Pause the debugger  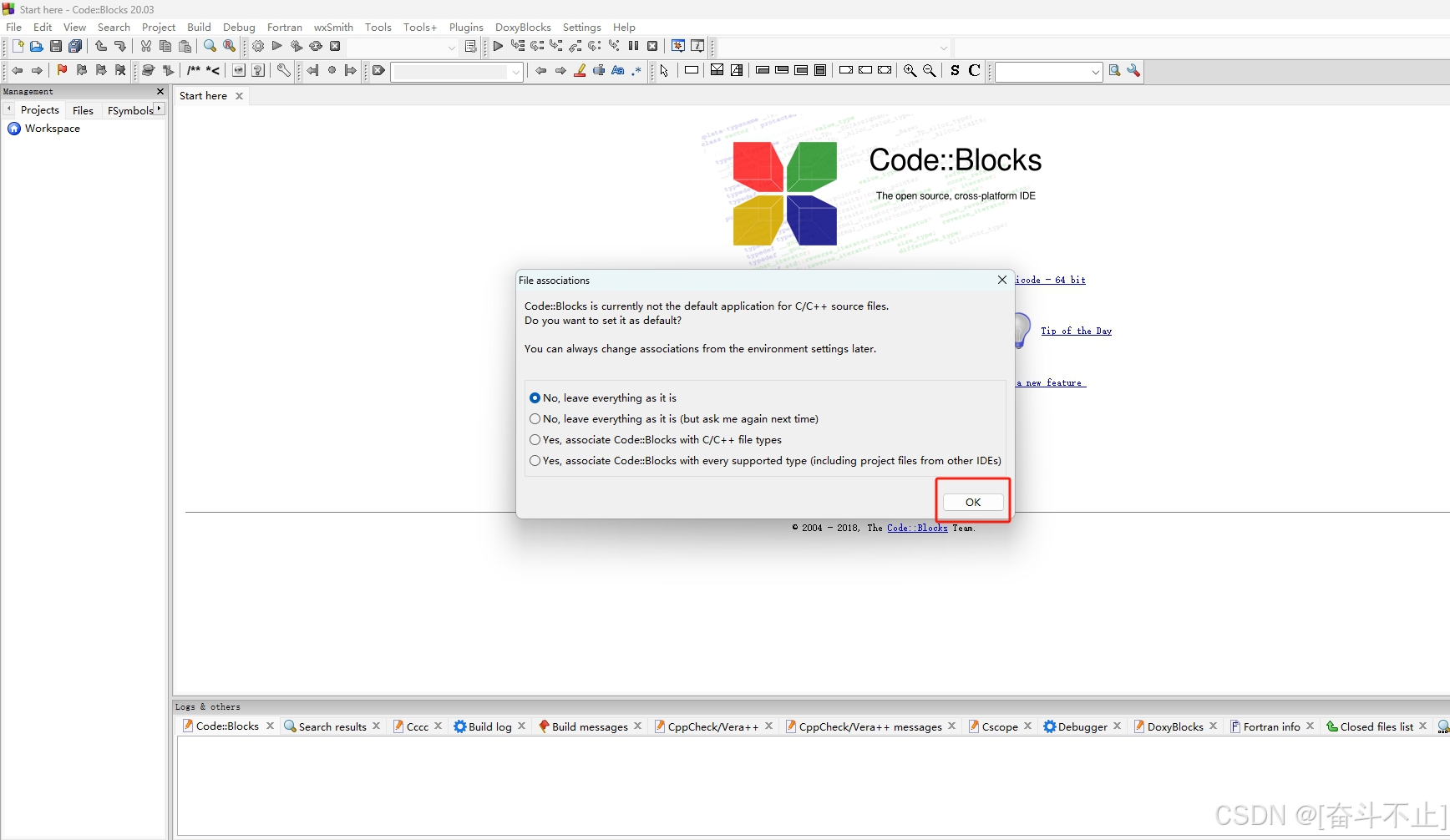[x=633, y=47]
